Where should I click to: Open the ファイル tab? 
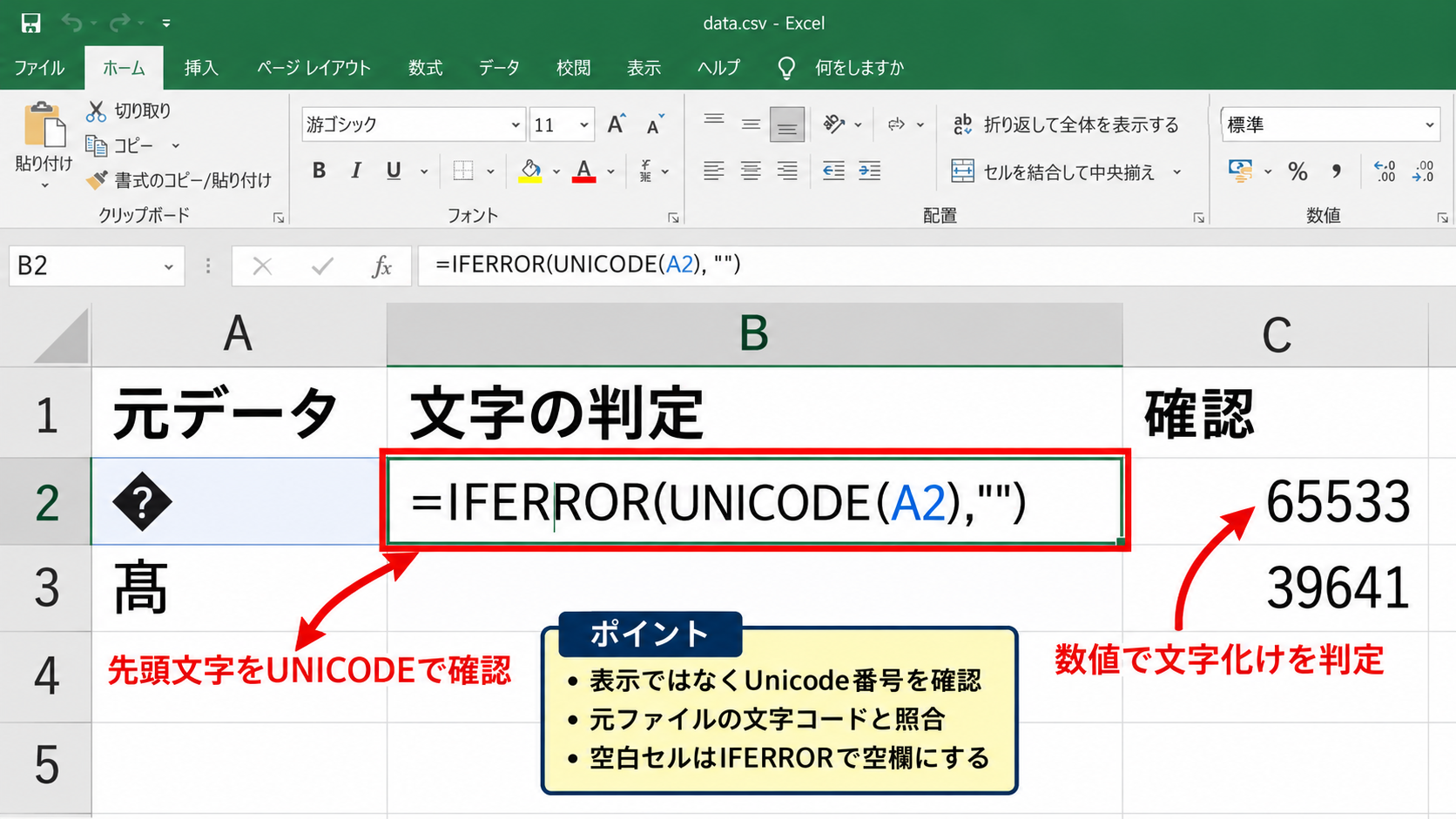(39, 68)
